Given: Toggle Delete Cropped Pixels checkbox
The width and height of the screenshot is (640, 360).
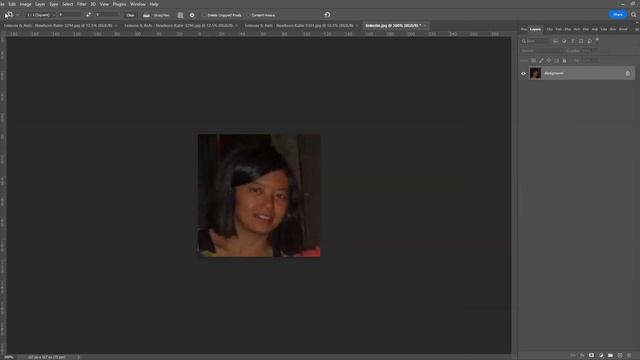Looking at the screenshot, I should click(204, 15).
